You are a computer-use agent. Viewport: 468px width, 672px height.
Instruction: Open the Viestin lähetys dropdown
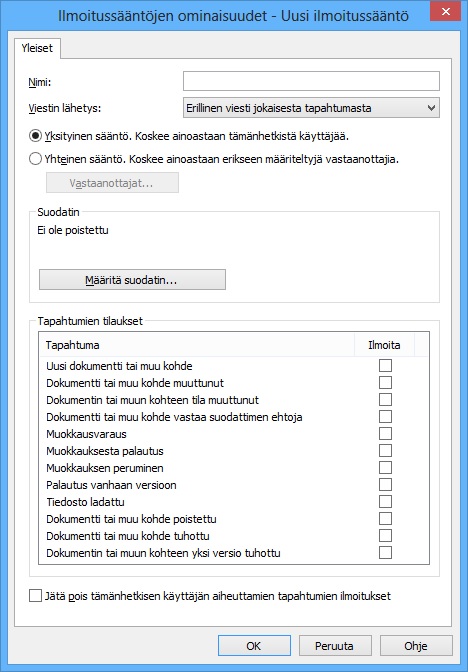click(x=311, y=108)
